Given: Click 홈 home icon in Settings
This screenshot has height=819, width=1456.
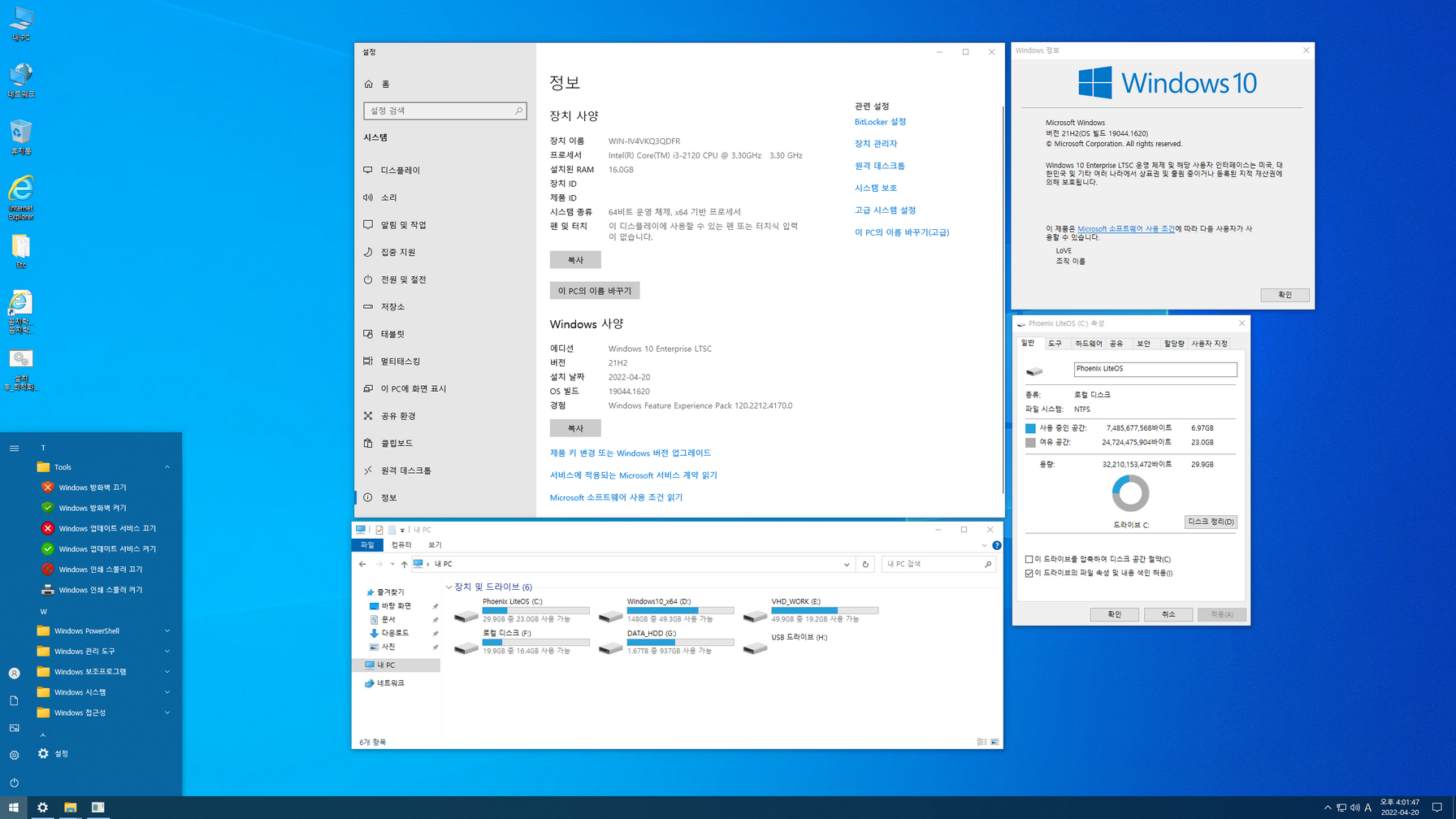Looking at the screenshot, I should [x=368, y=84].
